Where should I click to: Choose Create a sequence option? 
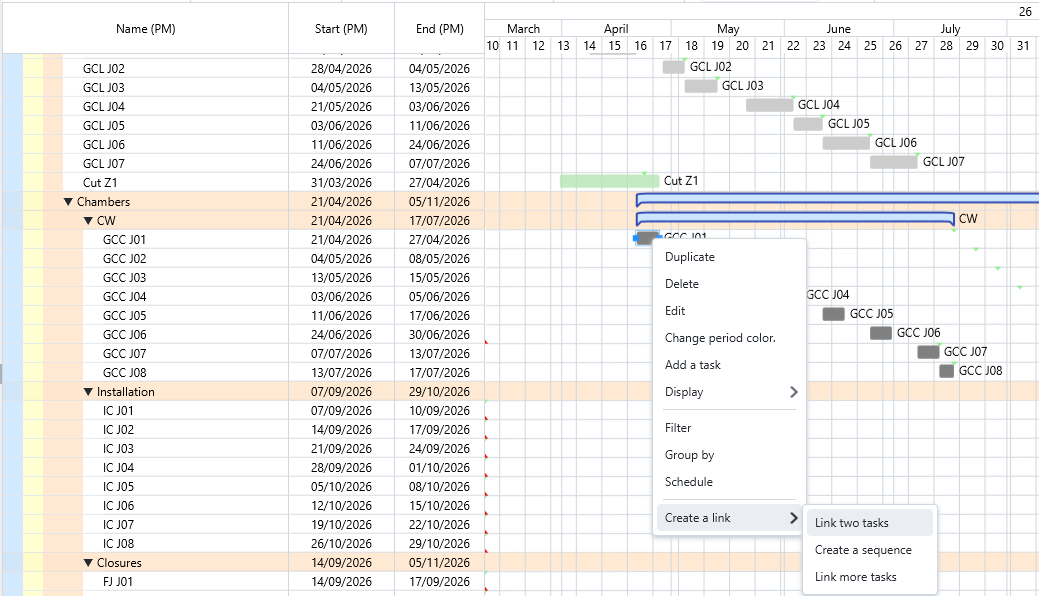(x=863, y=550)
